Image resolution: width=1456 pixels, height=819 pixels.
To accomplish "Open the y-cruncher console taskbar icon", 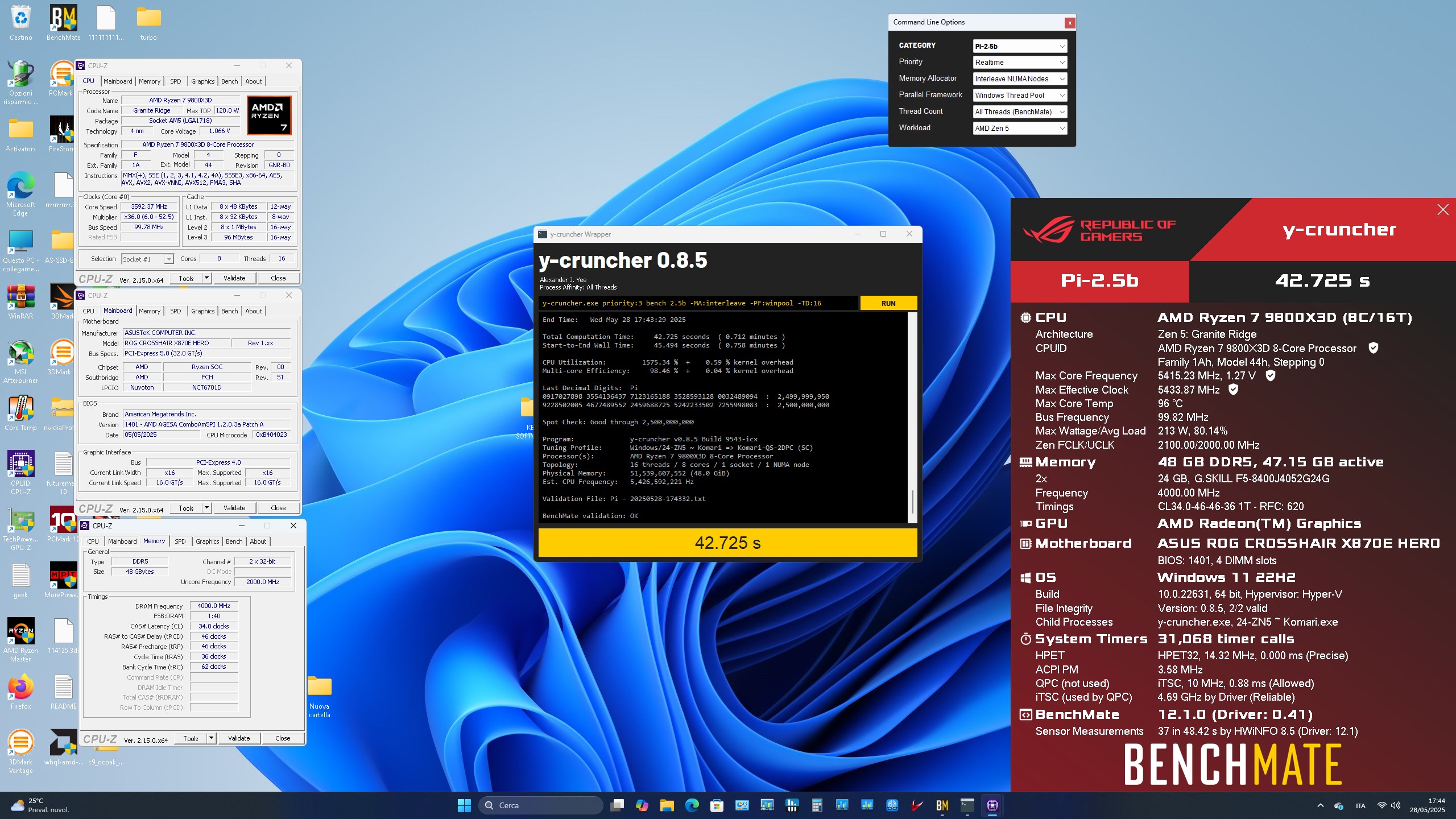I will 967,805.
